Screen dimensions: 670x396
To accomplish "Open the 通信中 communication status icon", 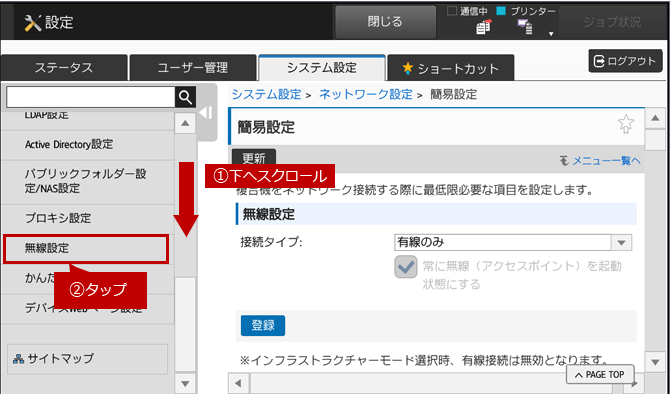I will pos(483,27).
